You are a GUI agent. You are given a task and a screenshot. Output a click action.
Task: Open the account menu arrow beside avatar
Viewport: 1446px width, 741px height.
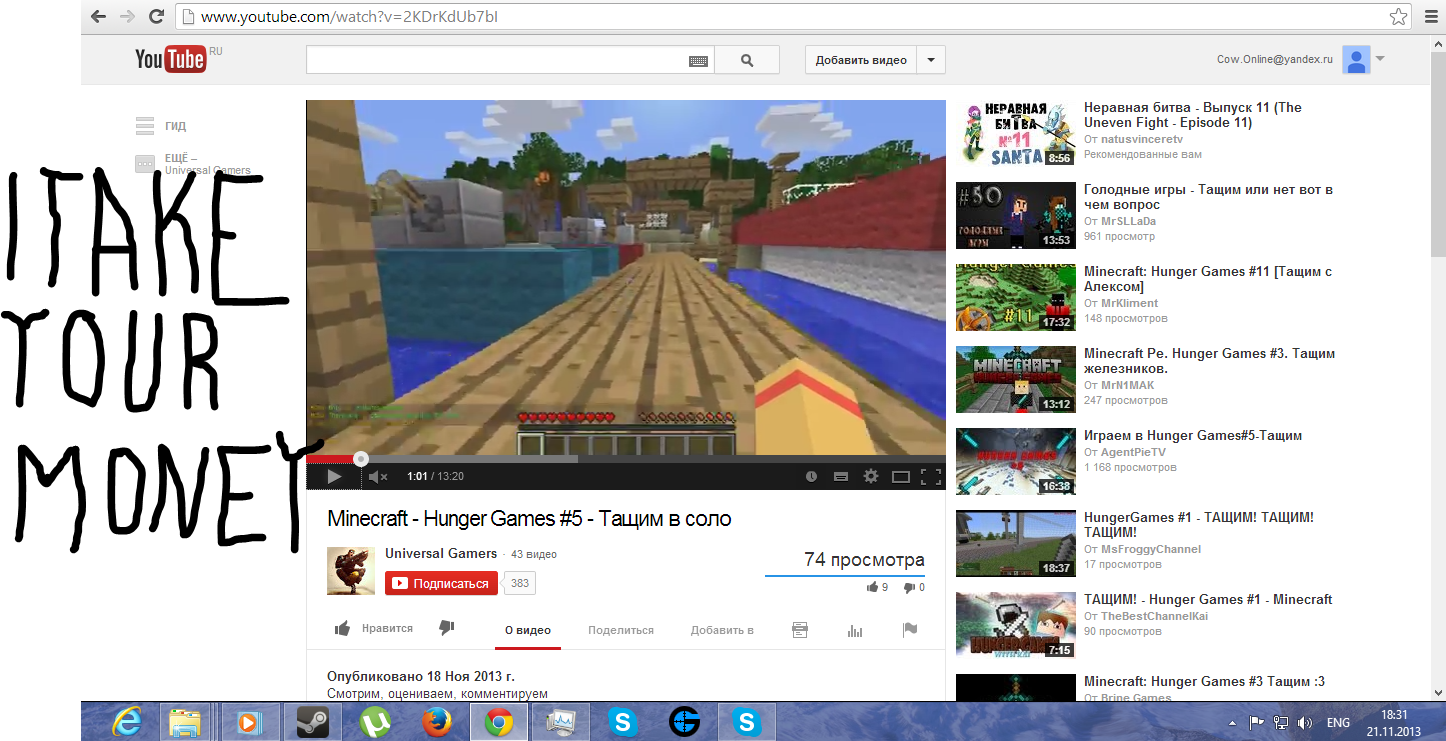pos(1380,59)
